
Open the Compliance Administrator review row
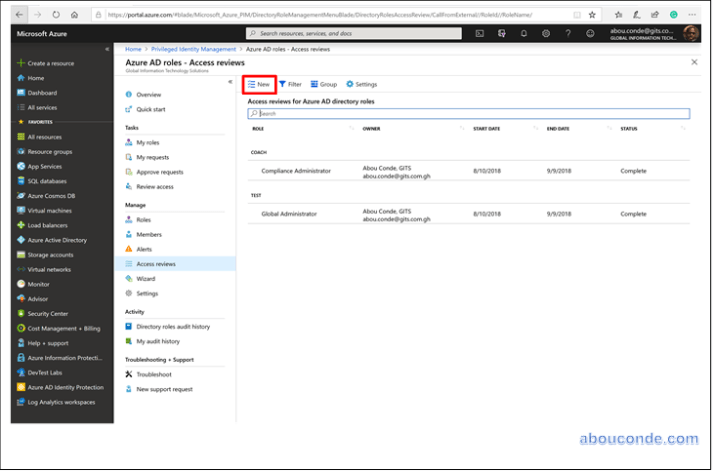click(x=296, y=171)
